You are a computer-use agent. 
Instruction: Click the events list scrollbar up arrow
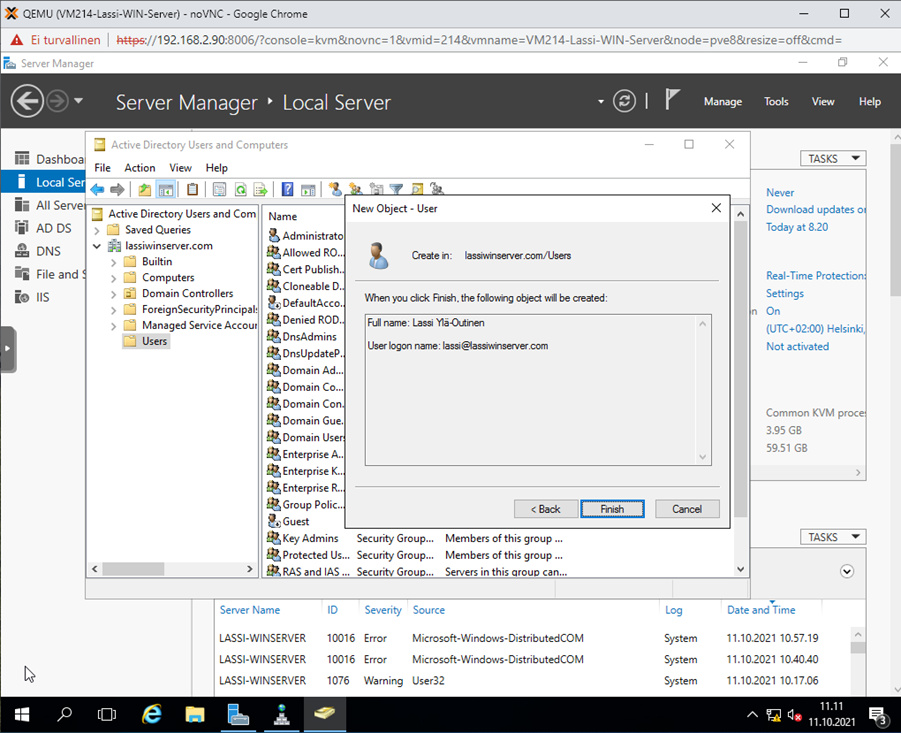pyautogui.click(x=857, y=635)
